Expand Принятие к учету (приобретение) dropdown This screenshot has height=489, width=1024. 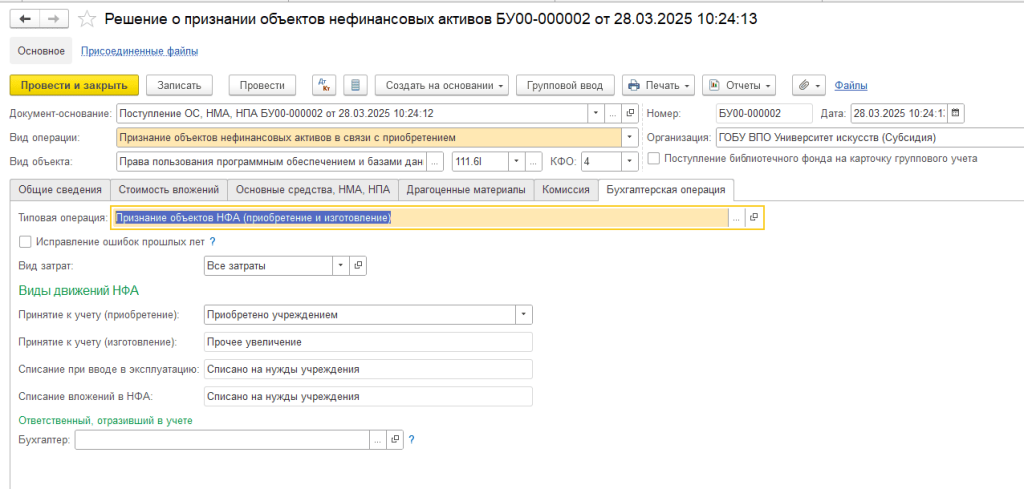[523, 315]
